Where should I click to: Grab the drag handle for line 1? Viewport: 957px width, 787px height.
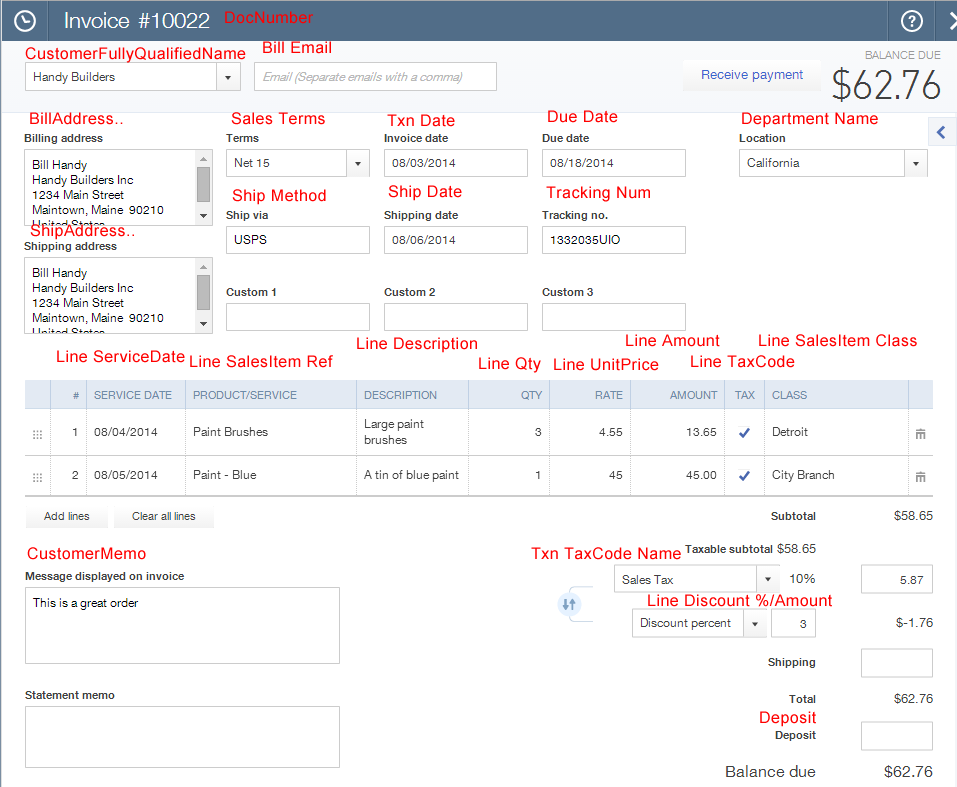pyautogui.click(x=37, y=434)
